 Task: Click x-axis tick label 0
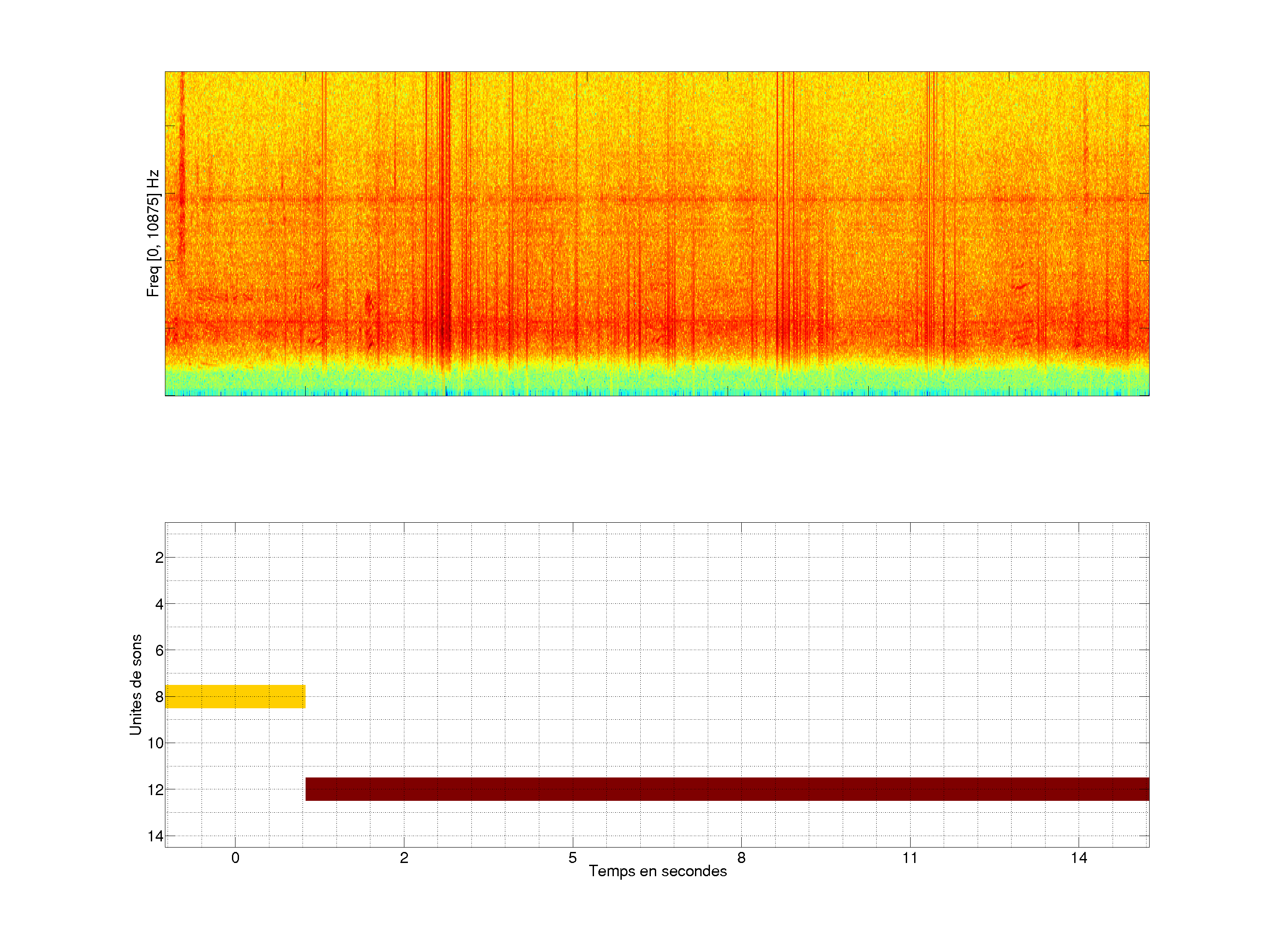pyautogui.click(x=235, y=858)
